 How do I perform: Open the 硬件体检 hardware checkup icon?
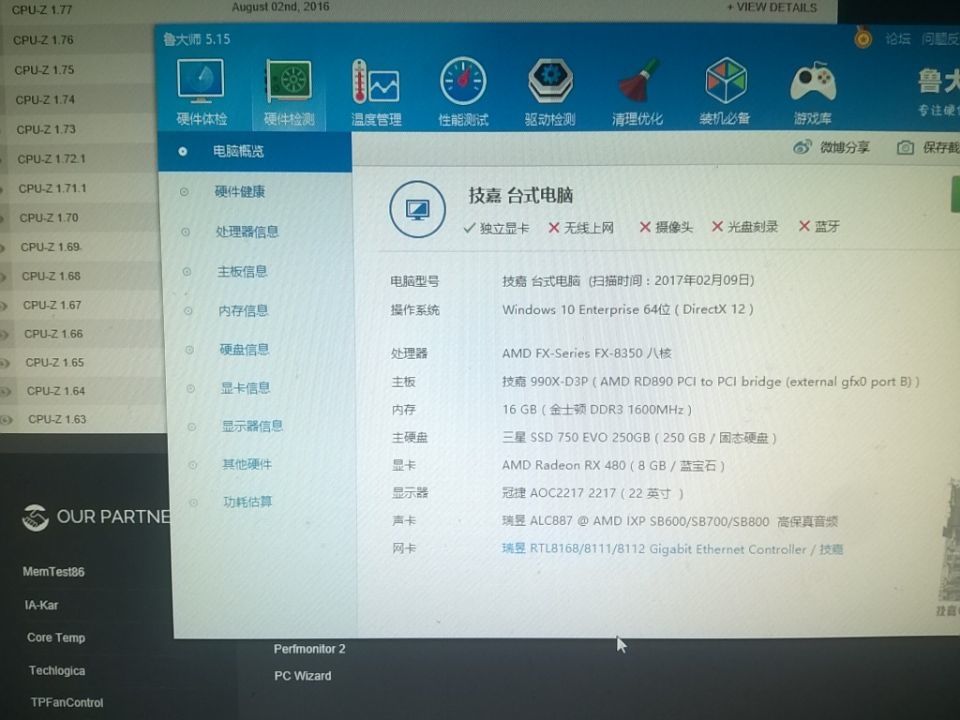click(x=201, y=82)
